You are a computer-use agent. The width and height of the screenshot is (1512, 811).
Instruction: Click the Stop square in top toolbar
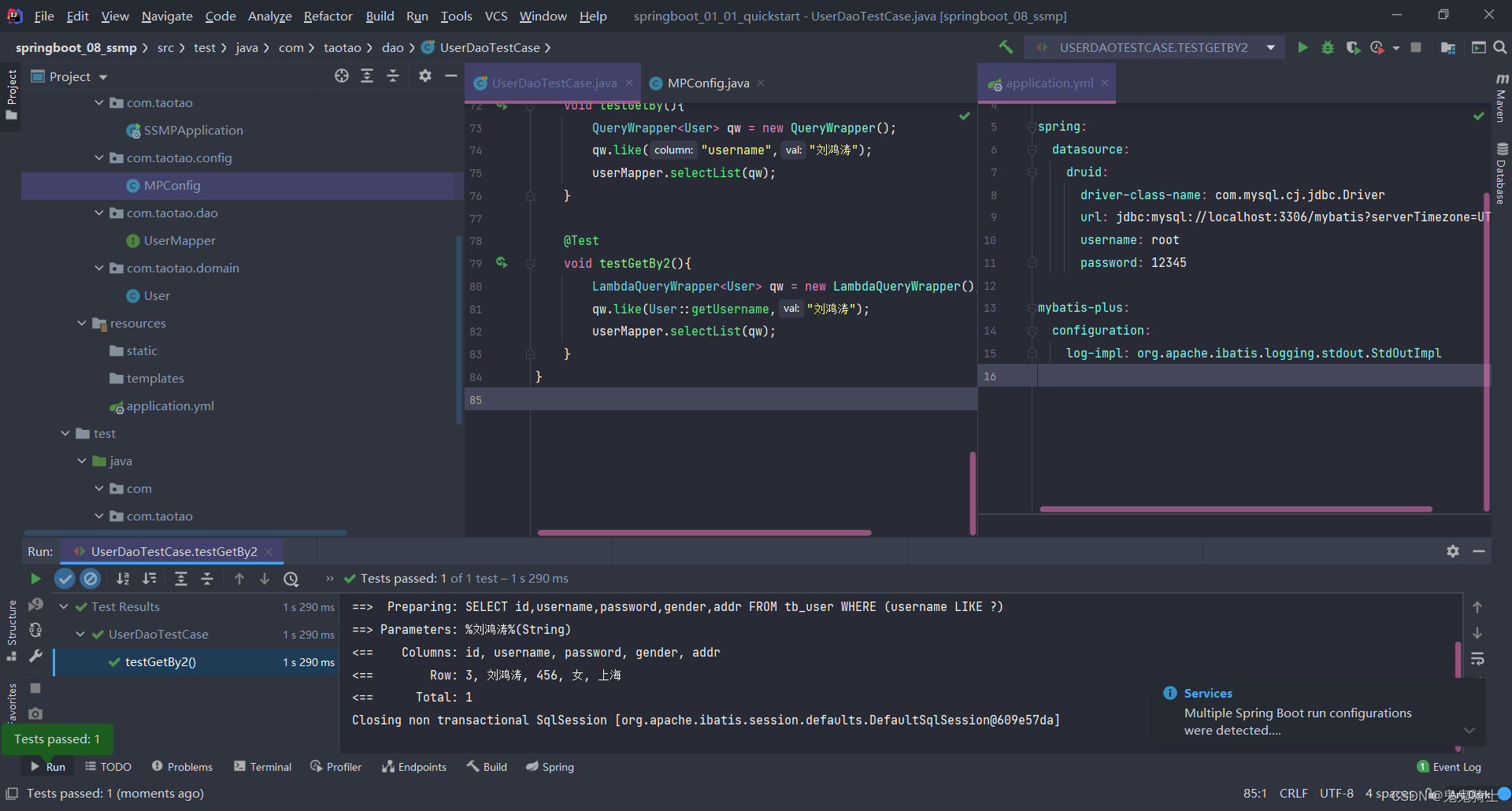1416,48
